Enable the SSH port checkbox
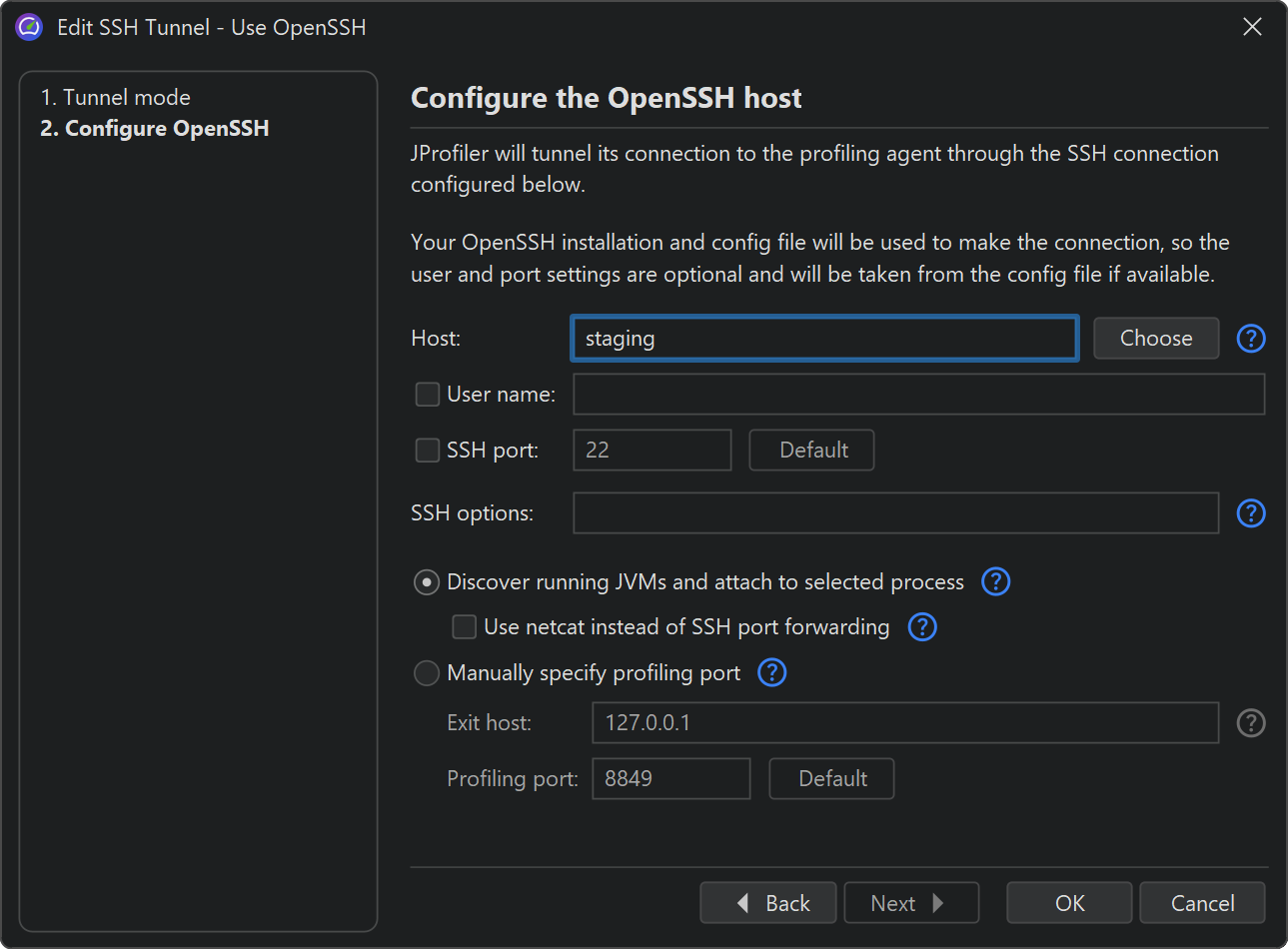 pyautogui.click(x=428, y=451)
